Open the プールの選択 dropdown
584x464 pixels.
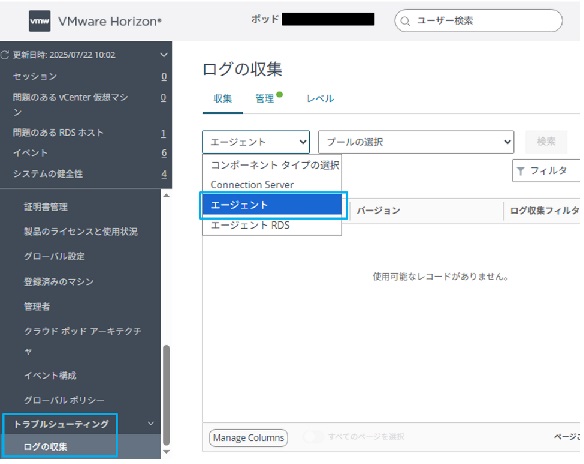point(416,142)
